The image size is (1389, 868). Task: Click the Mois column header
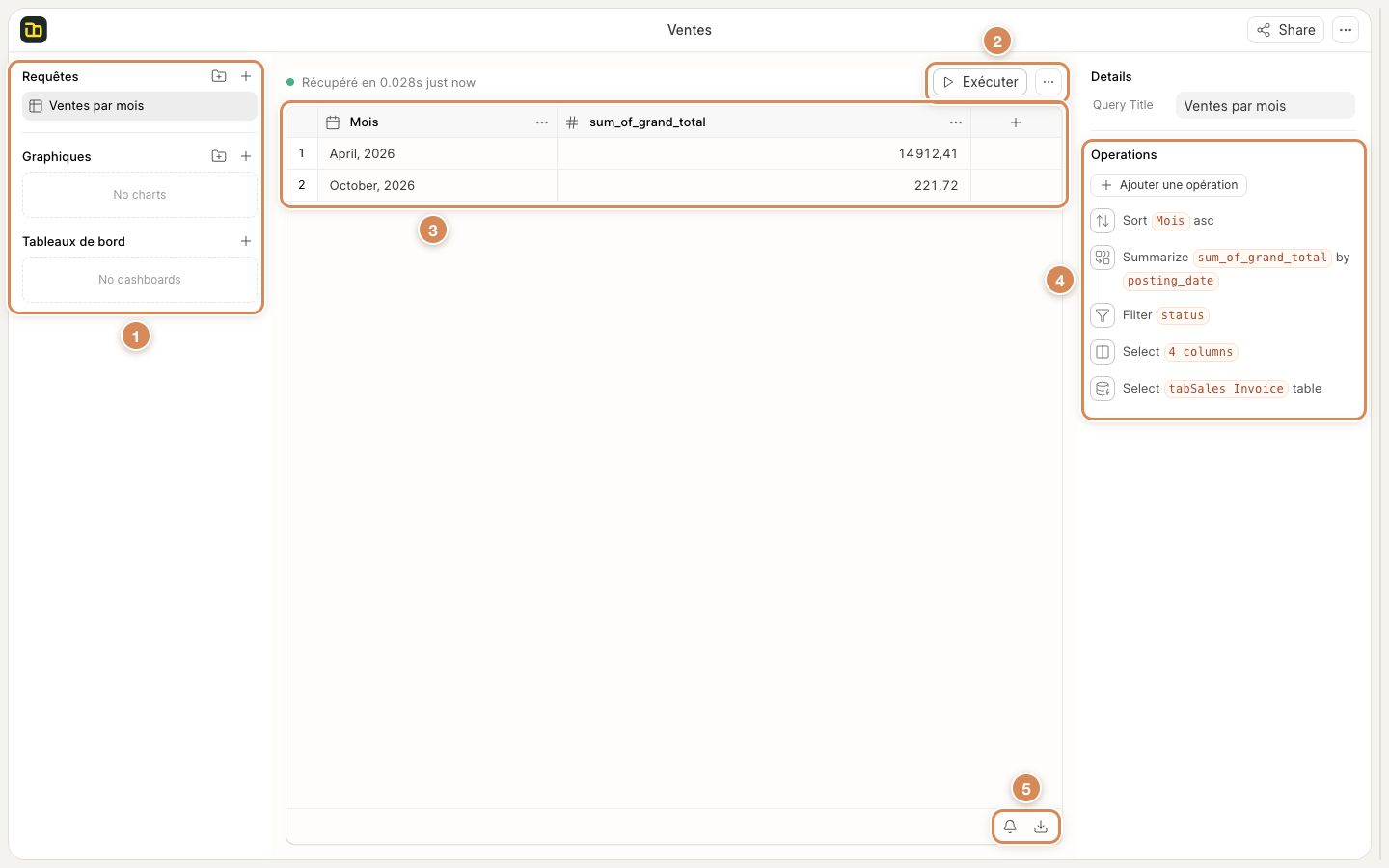pos(437,122)
